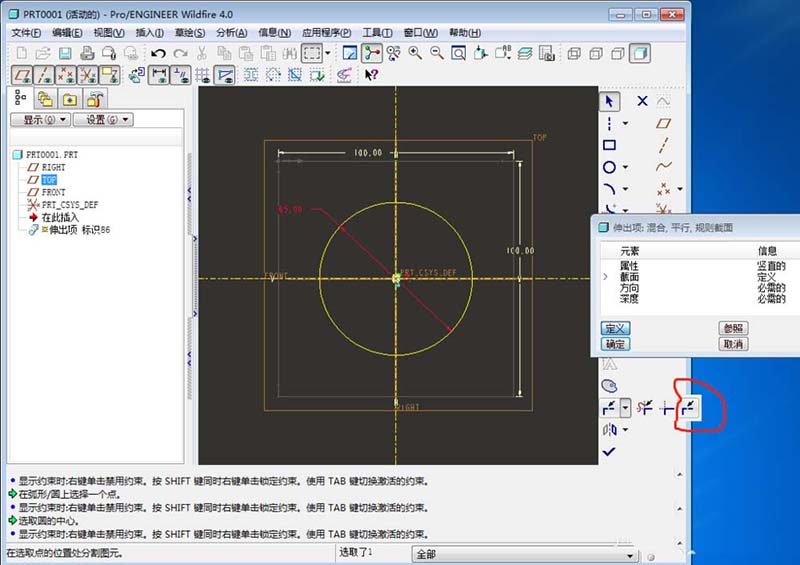Click the blue X point tool

coord(642,101)
